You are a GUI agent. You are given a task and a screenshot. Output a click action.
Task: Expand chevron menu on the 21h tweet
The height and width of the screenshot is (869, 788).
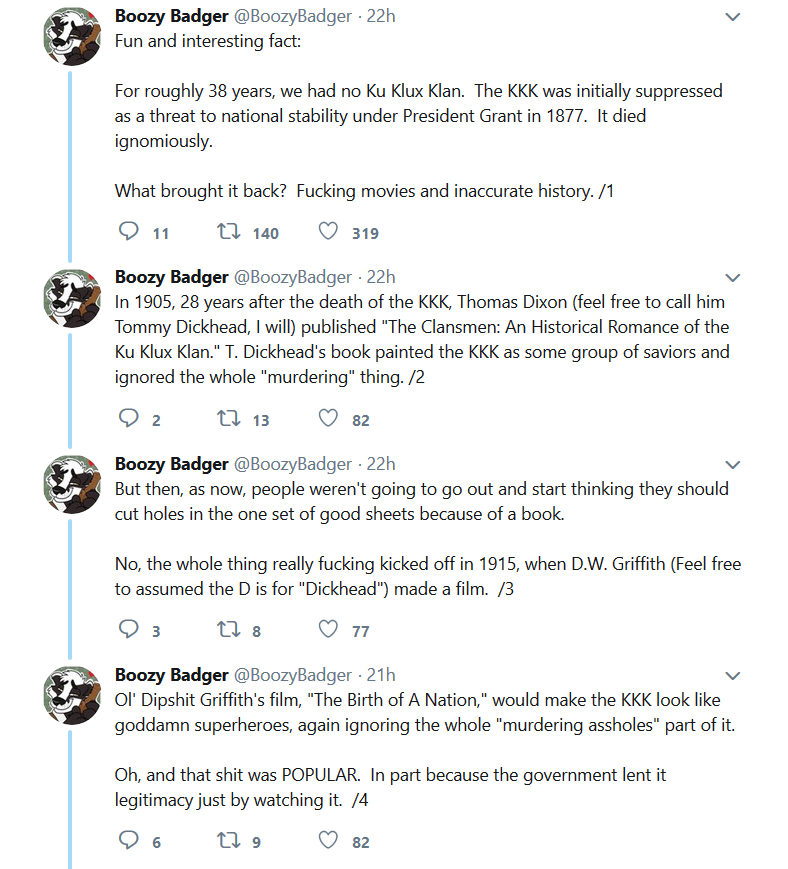click(x=733, y=676)
